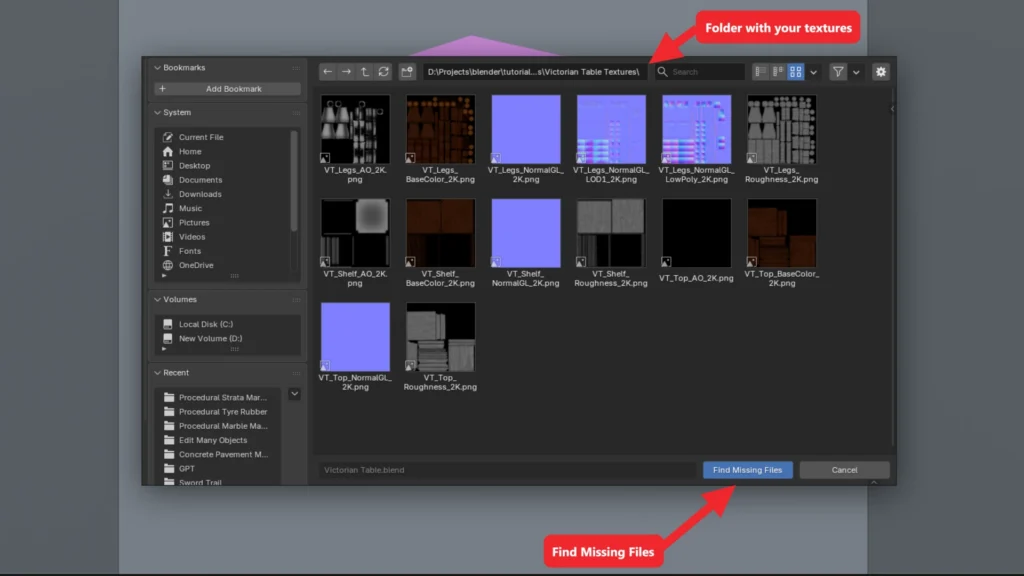1024x576 pixels.
Task: Toggle file filtering funnel icon
Action: tap(838, 72)
